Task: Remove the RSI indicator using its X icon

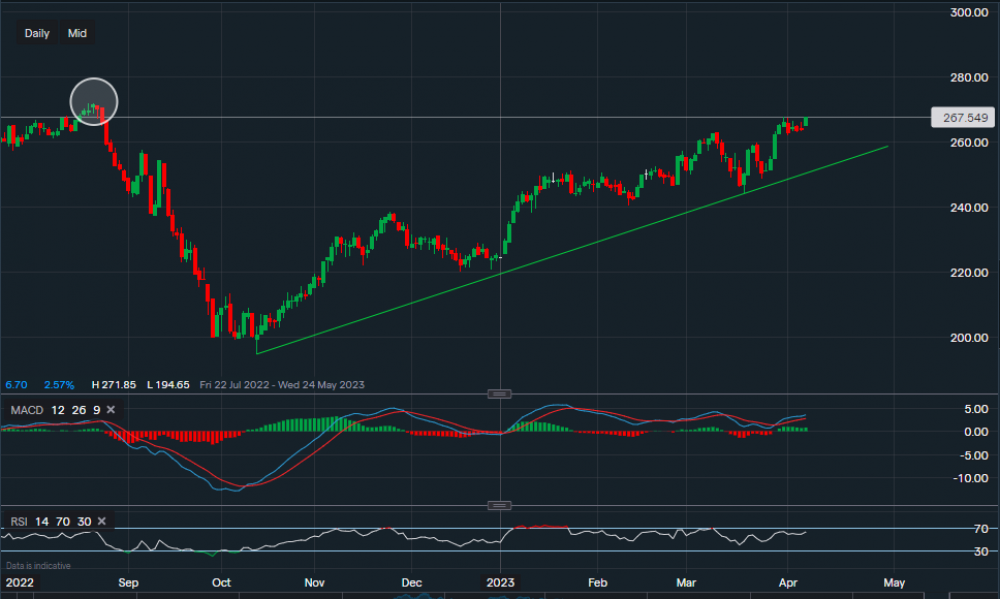Action: 100,521
